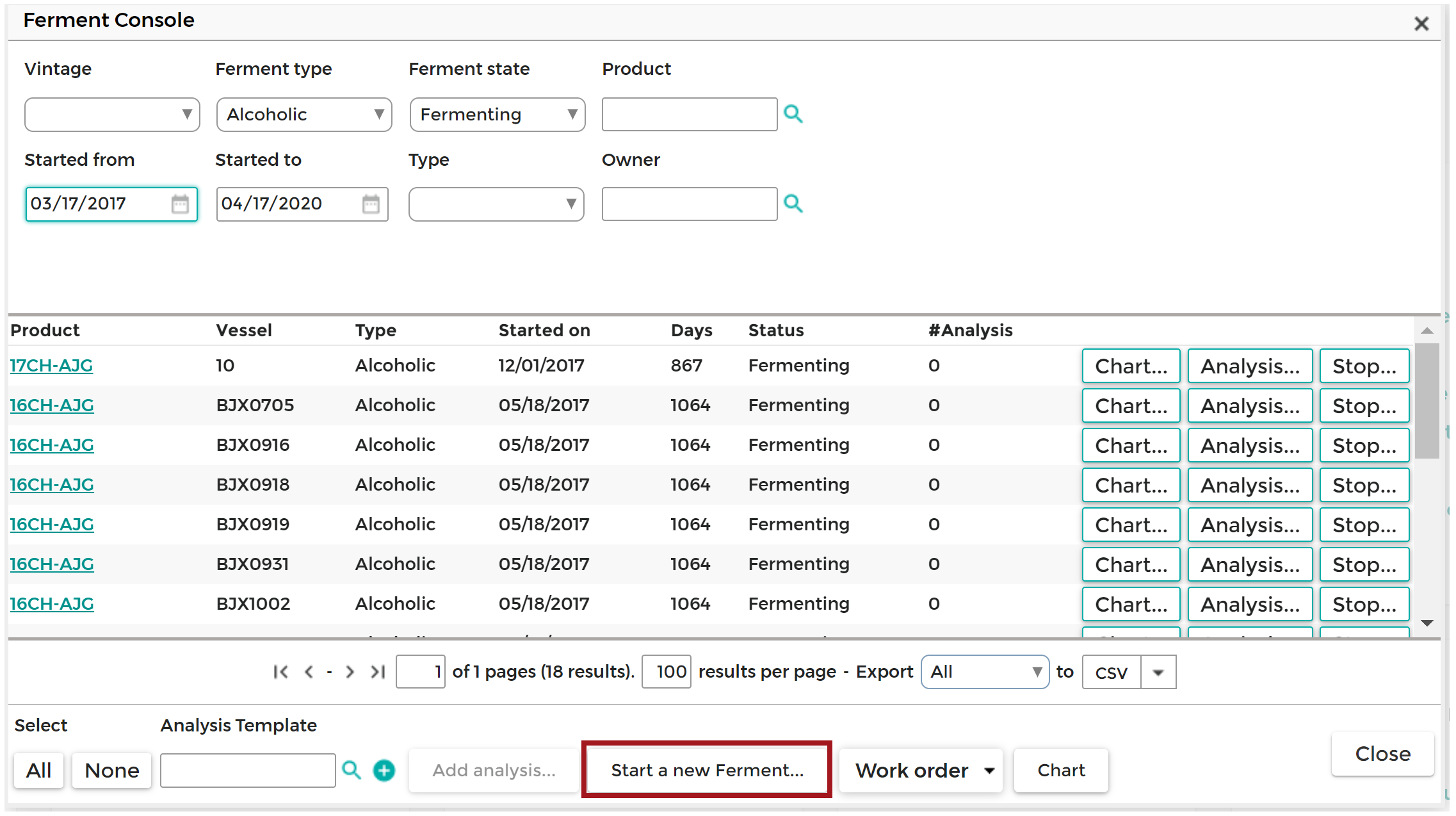This screenshot has width=1456, height=816.
Task: Open Analysis for vessel BJX0705
Action: point(1250,405)
